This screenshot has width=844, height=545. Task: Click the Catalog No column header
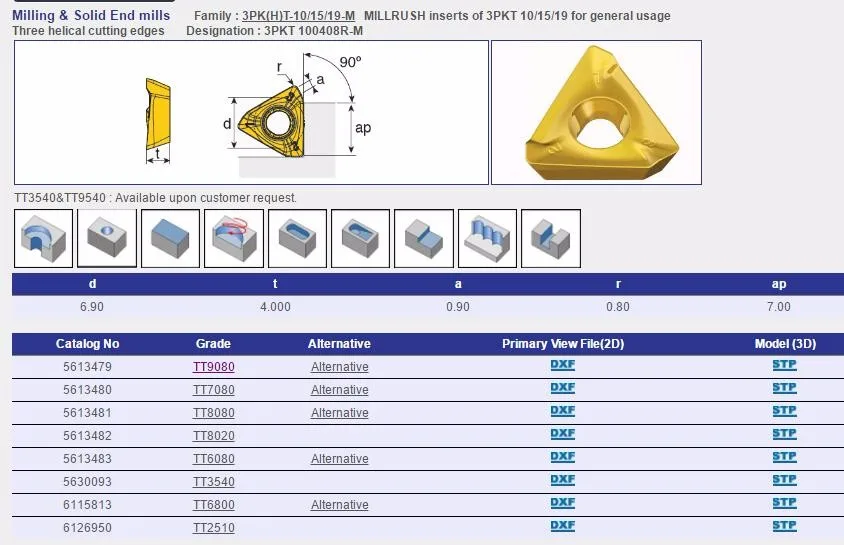click(88, 344)
